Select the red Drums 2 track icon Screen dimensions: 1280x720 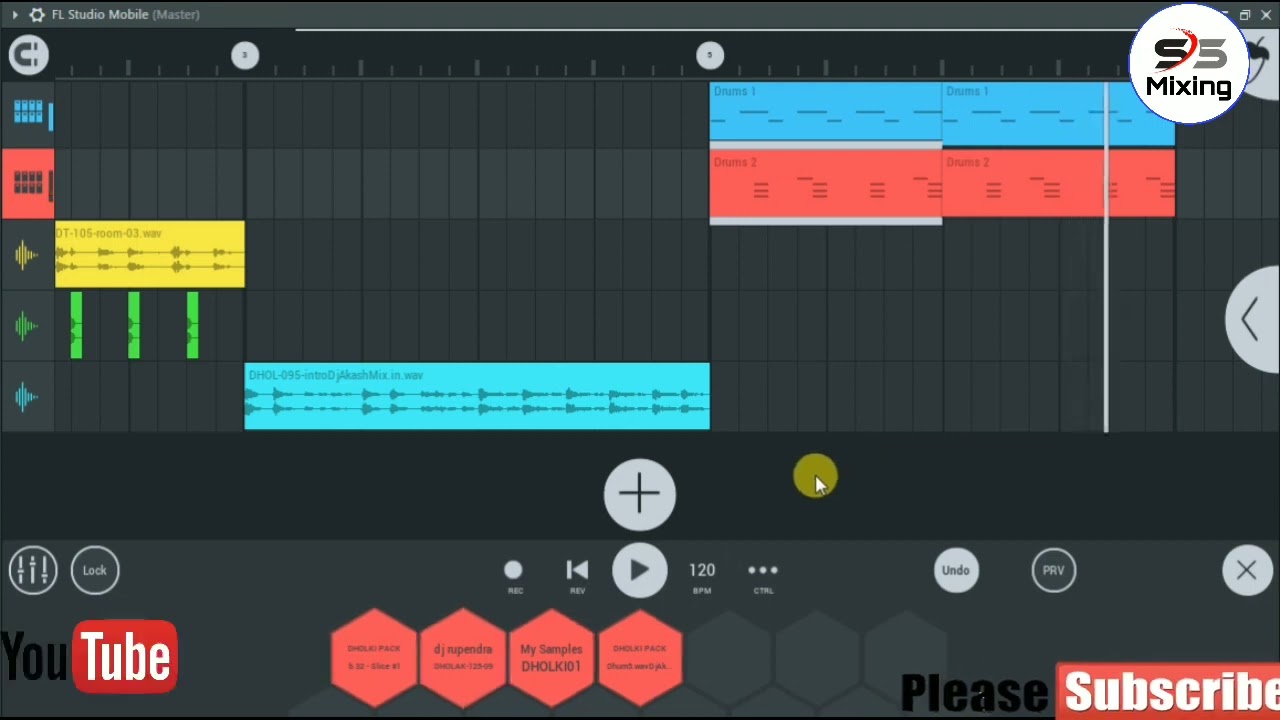[27, 184]
